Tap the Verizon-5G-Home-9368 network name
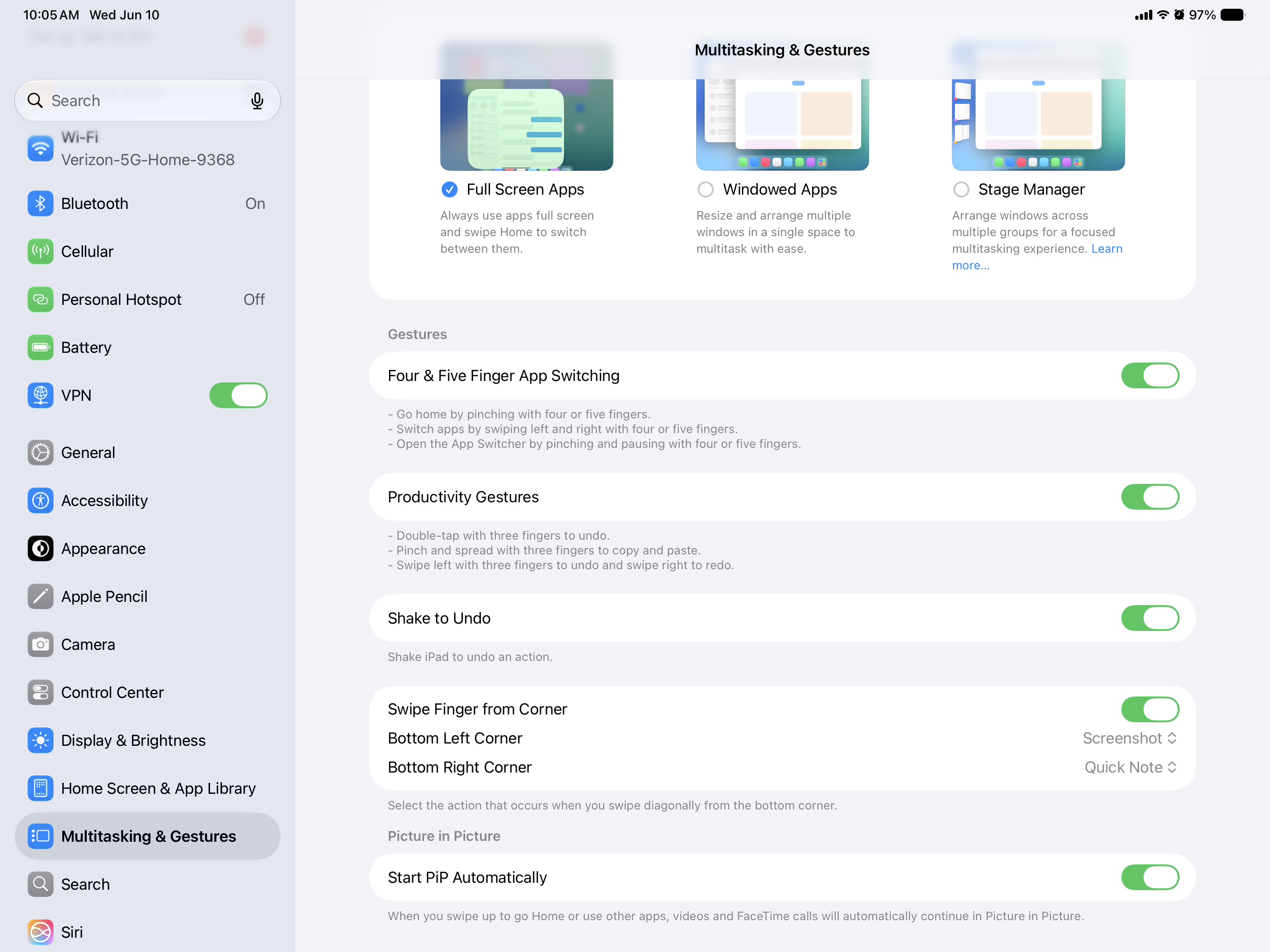The width and height of the screenshot is (1270, 952). click(x=148, y=160)
